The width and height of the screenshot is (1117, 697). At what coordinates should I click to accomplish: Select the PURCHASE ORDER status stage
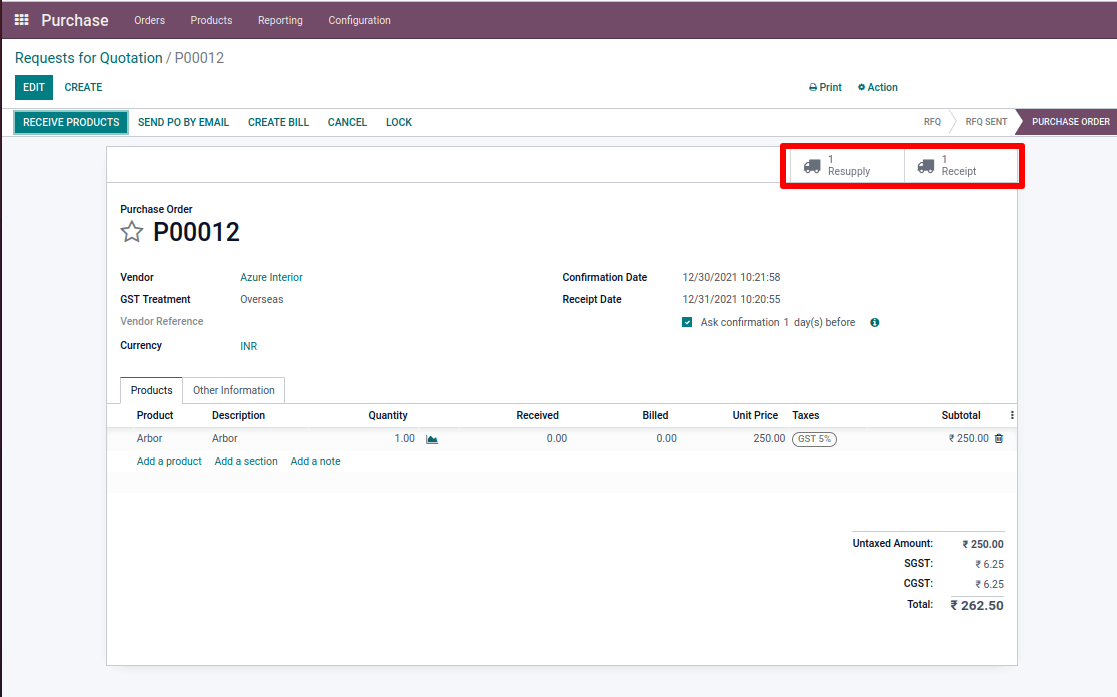pyautogui.click(x=1070, y=122)
